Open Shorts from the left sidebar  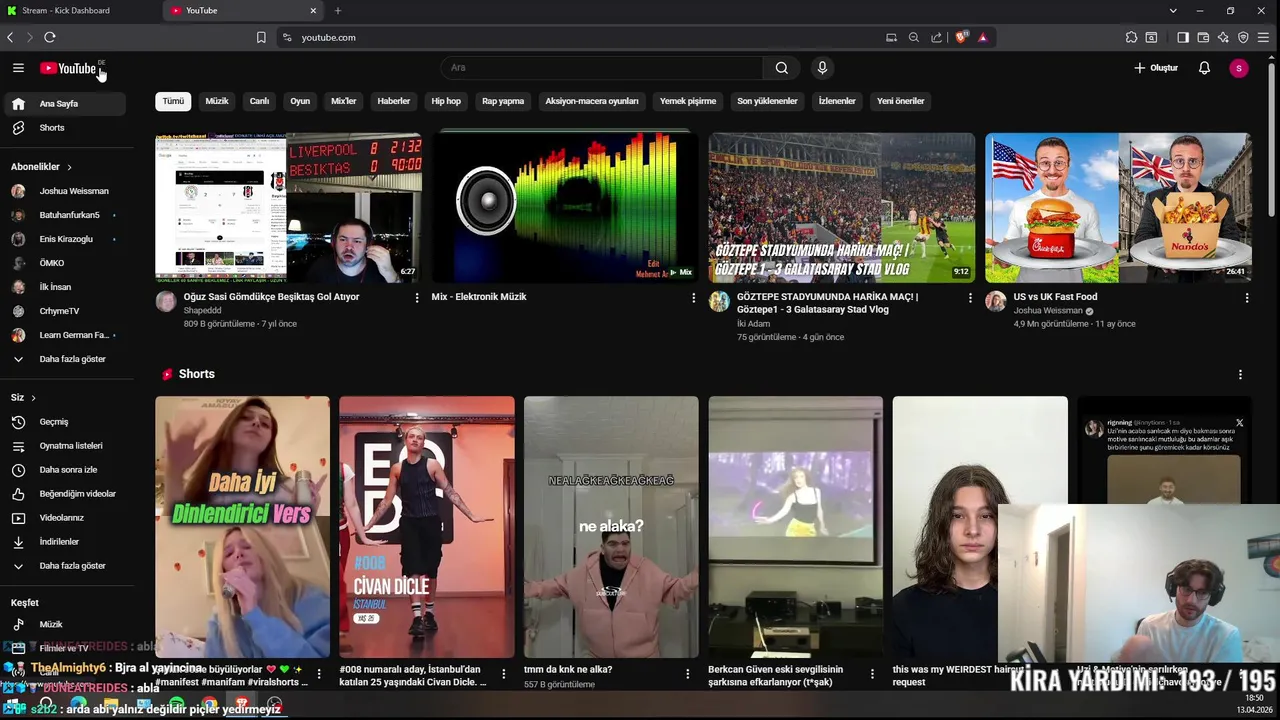click(63, 128)
